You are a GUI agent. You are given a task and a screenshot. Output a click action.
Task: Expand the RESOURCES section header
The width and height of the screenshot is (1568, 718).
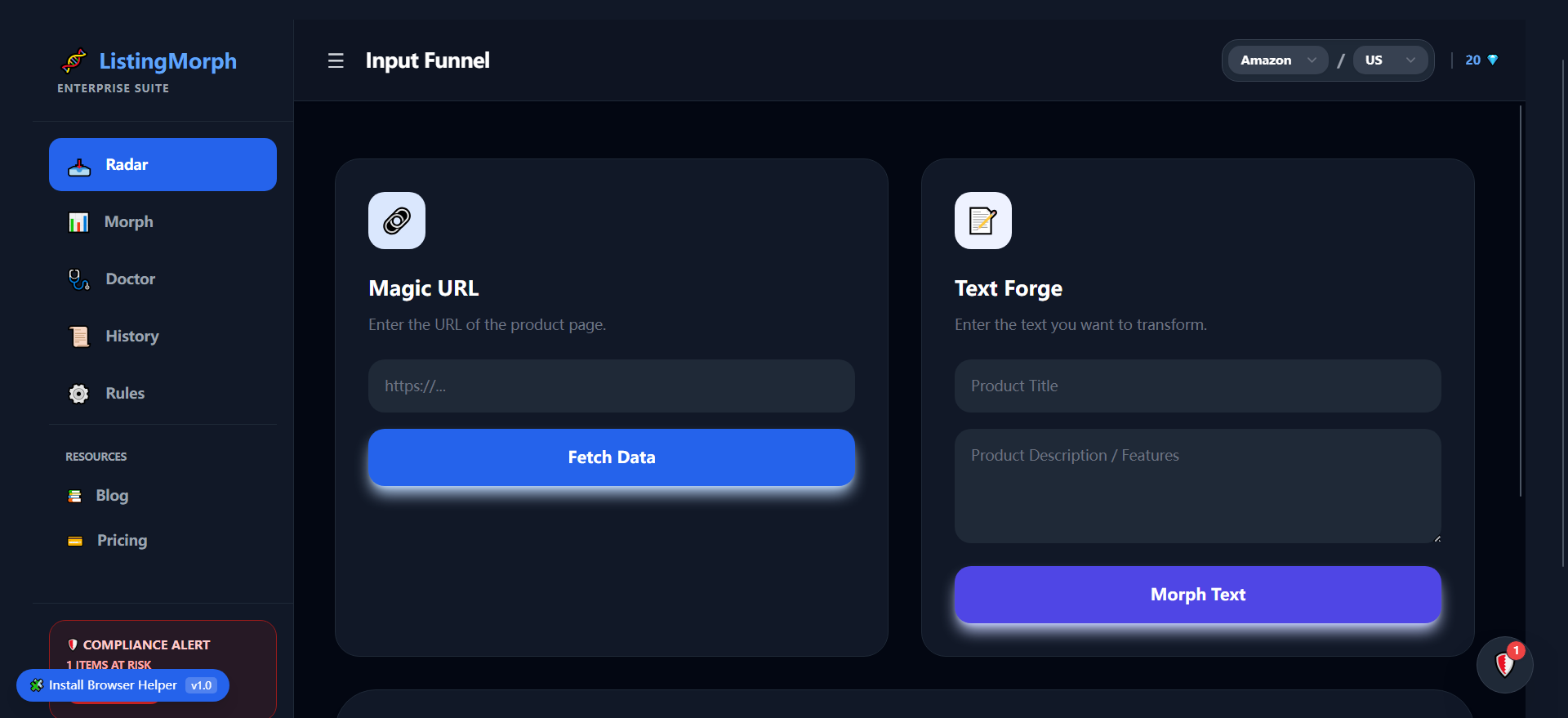tap(96, 456)
